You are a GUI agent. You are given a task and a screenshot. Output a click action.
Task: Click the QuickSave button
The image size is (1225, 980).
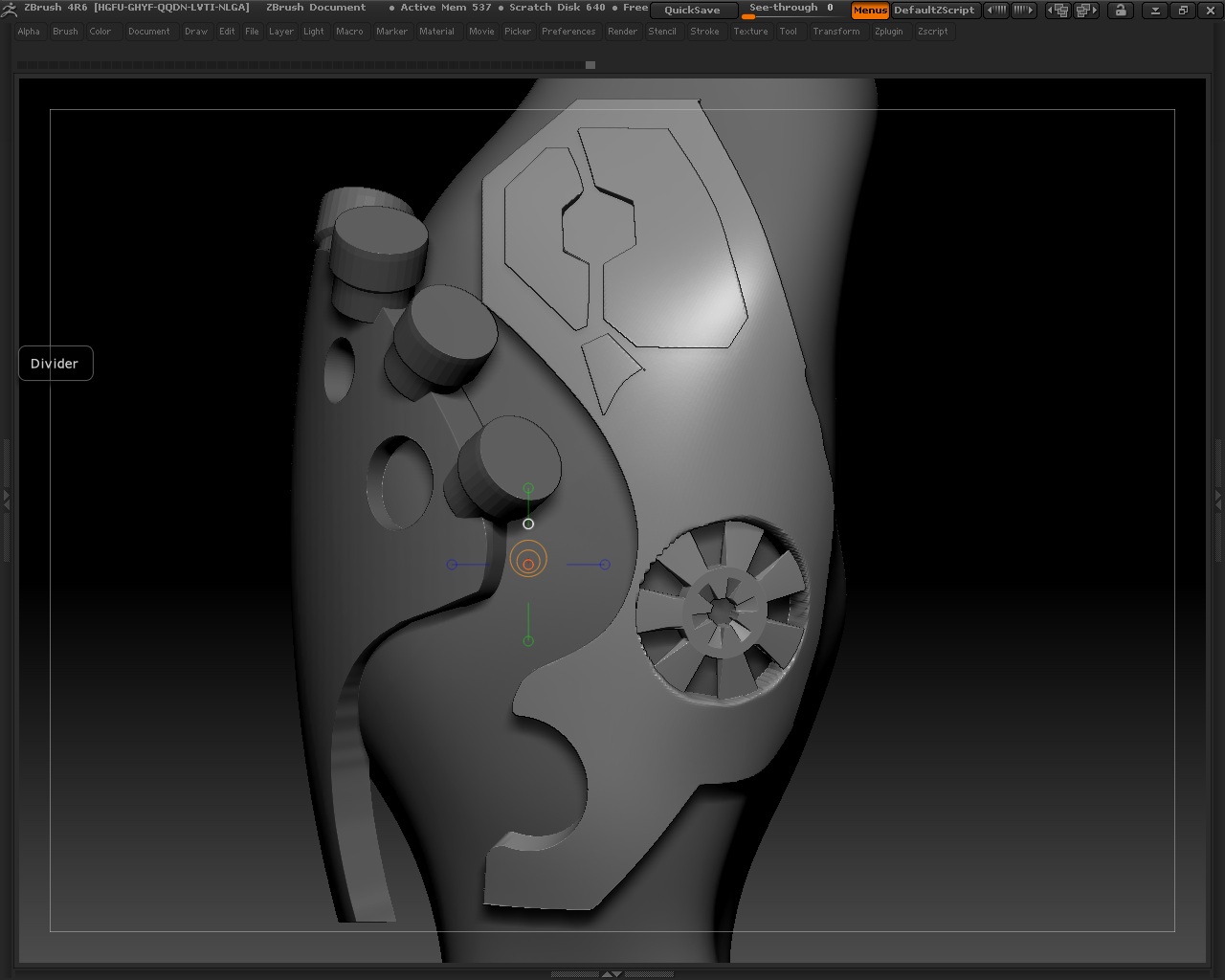[693, 11]
